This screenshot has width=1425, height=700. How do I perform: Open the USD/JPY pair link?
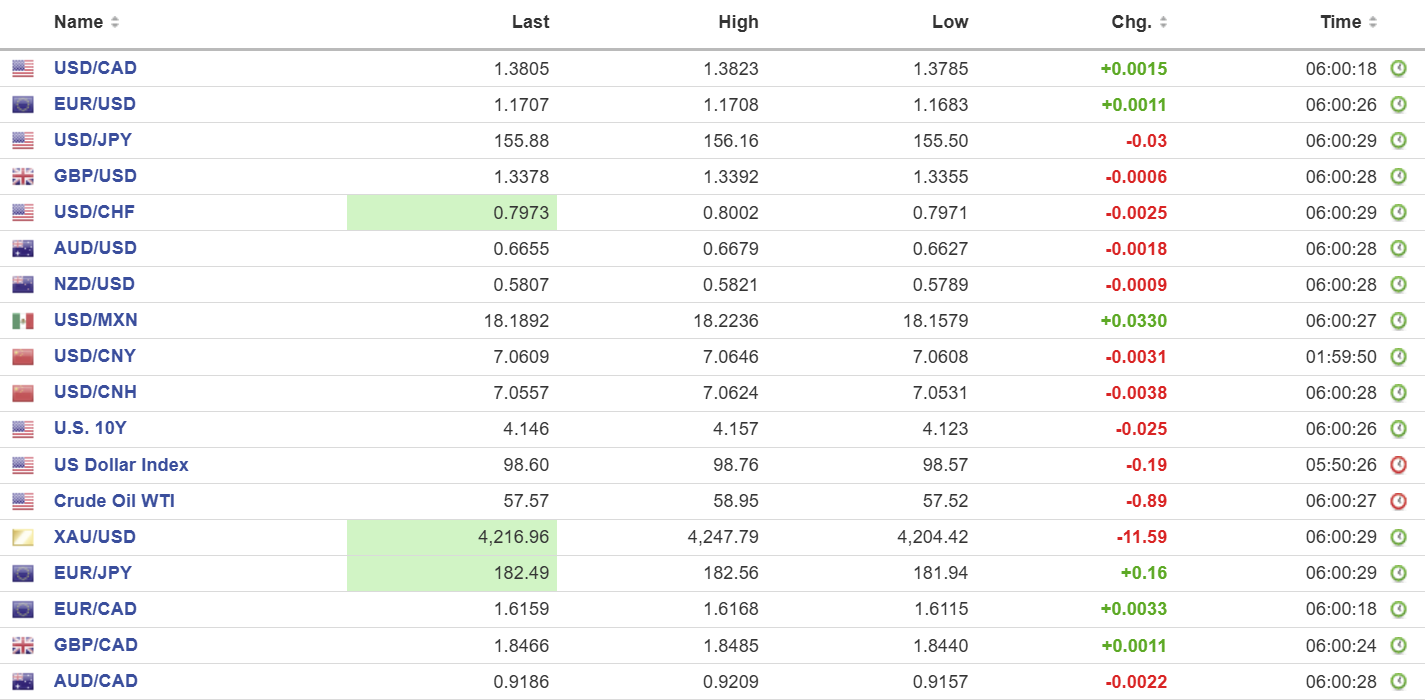92,140
